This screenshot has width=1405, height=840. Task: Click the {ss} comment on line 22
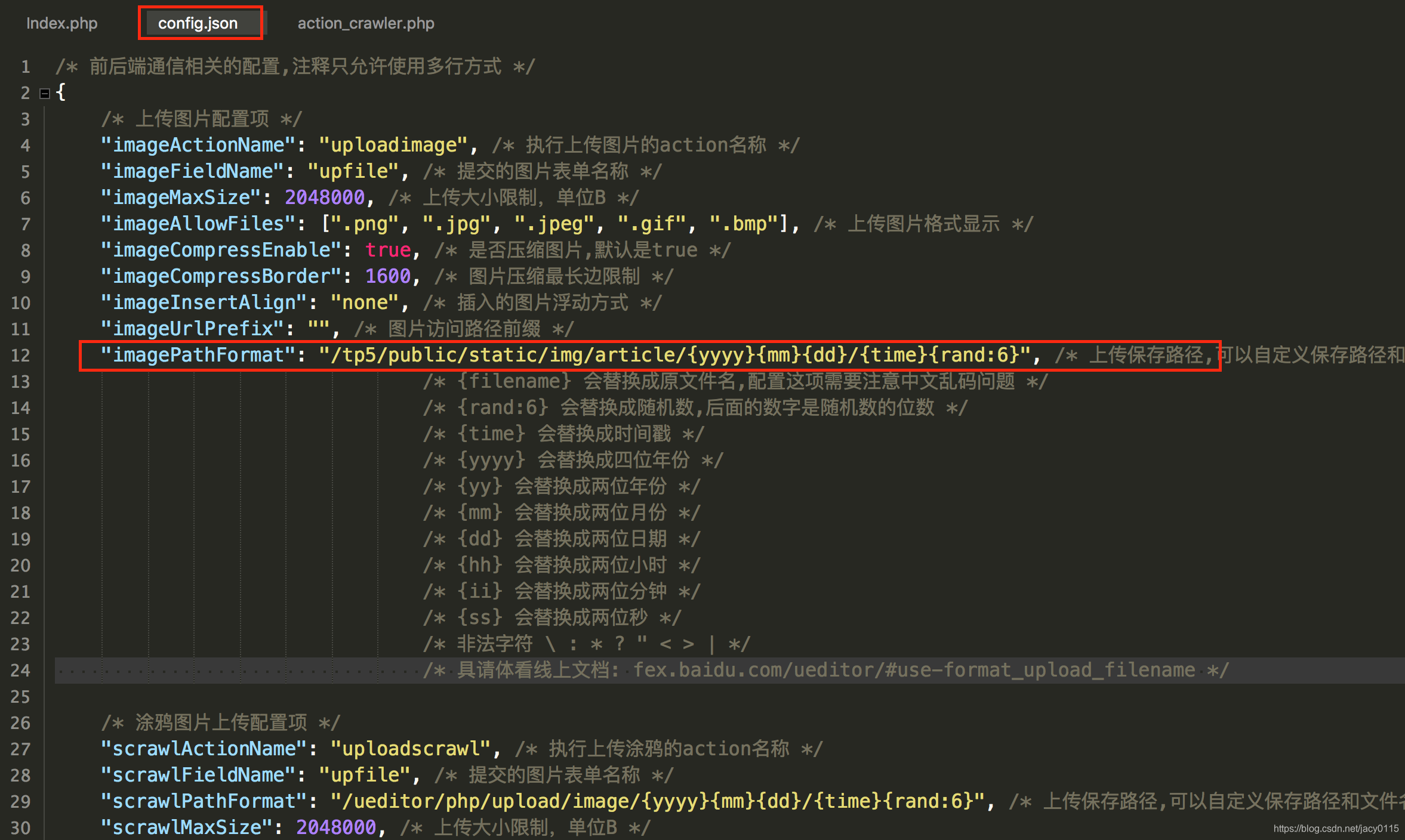tap(552, 617)
